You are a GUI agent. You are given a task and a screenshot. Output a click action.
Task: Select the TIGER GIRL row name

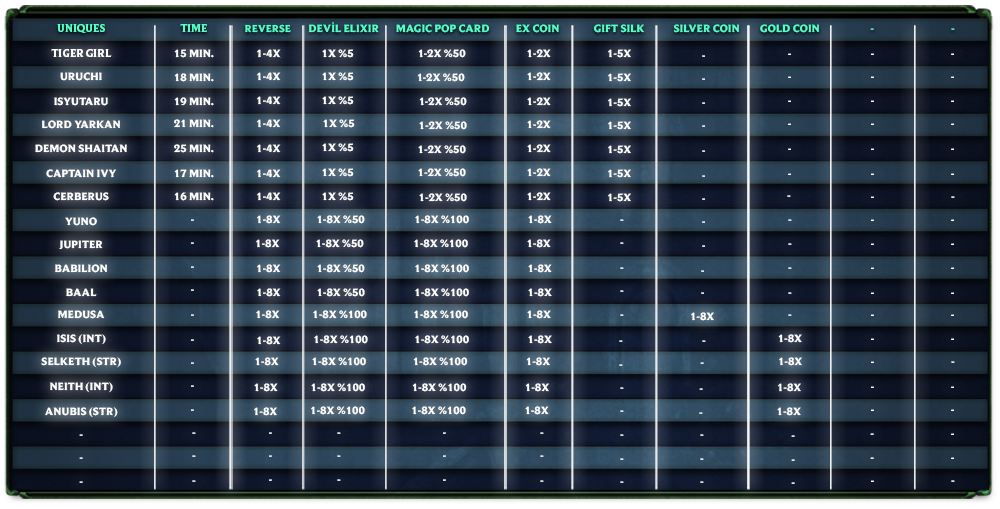tap(81, 53)
